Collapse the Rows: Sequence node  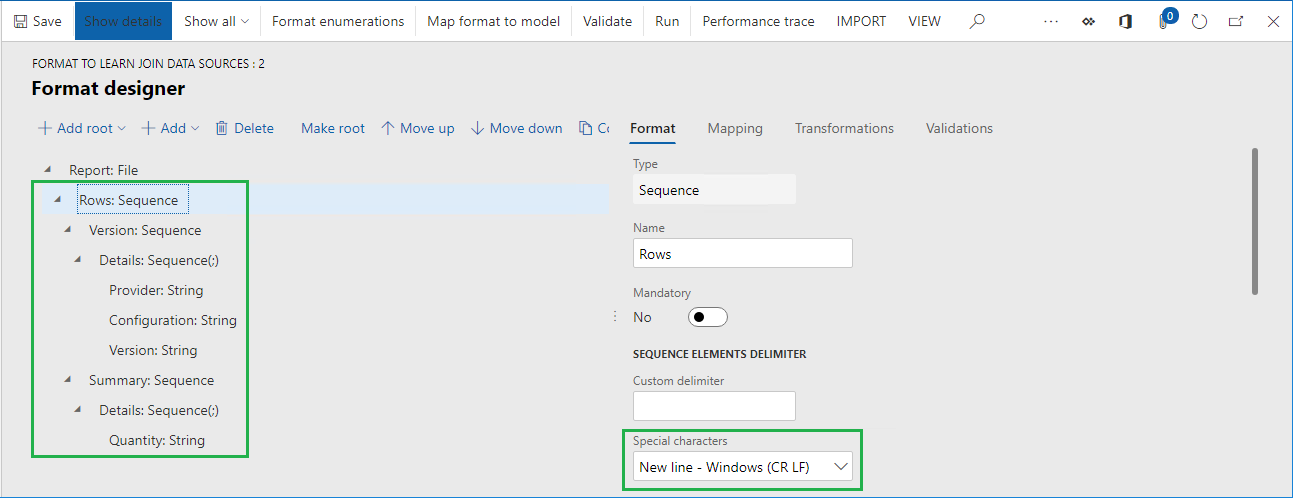[58, 200]
